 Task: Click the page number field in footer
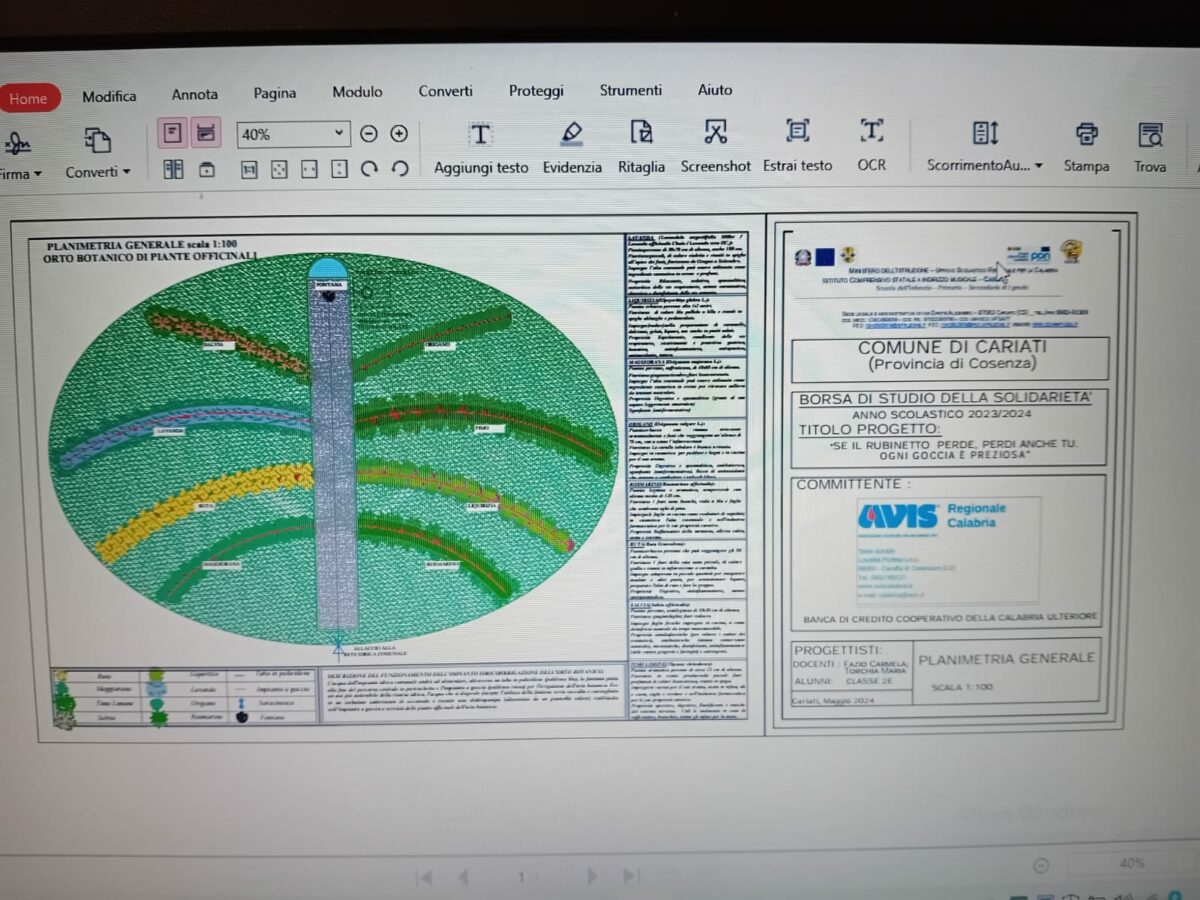click(x=521, y=877)
